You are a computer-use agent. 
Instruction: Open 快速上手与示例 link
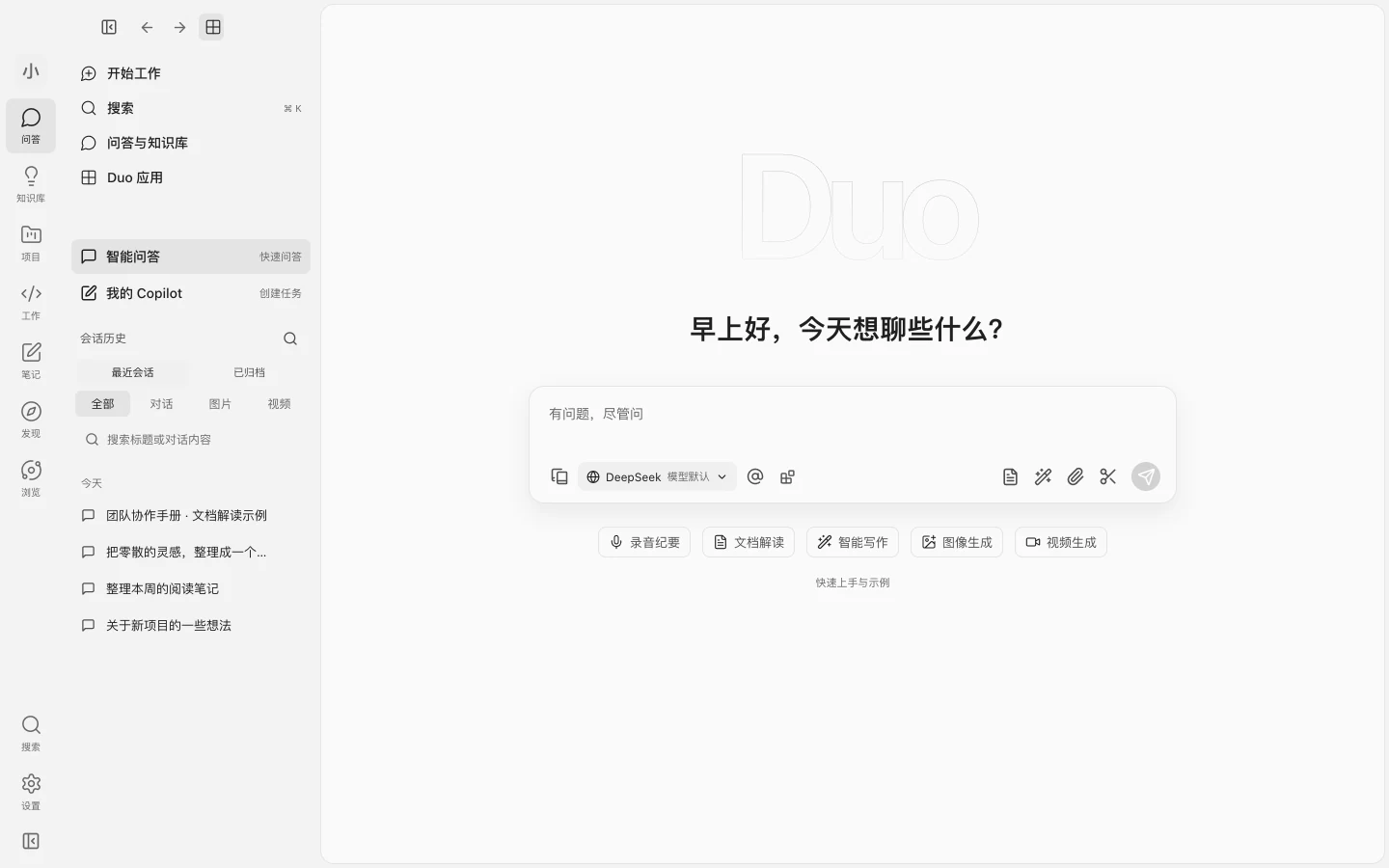coord(853,583)
